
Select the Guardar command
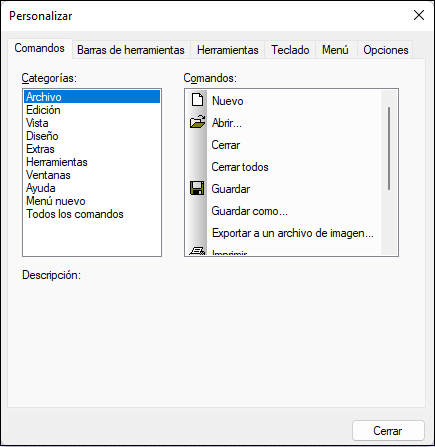tap(283, 189)
